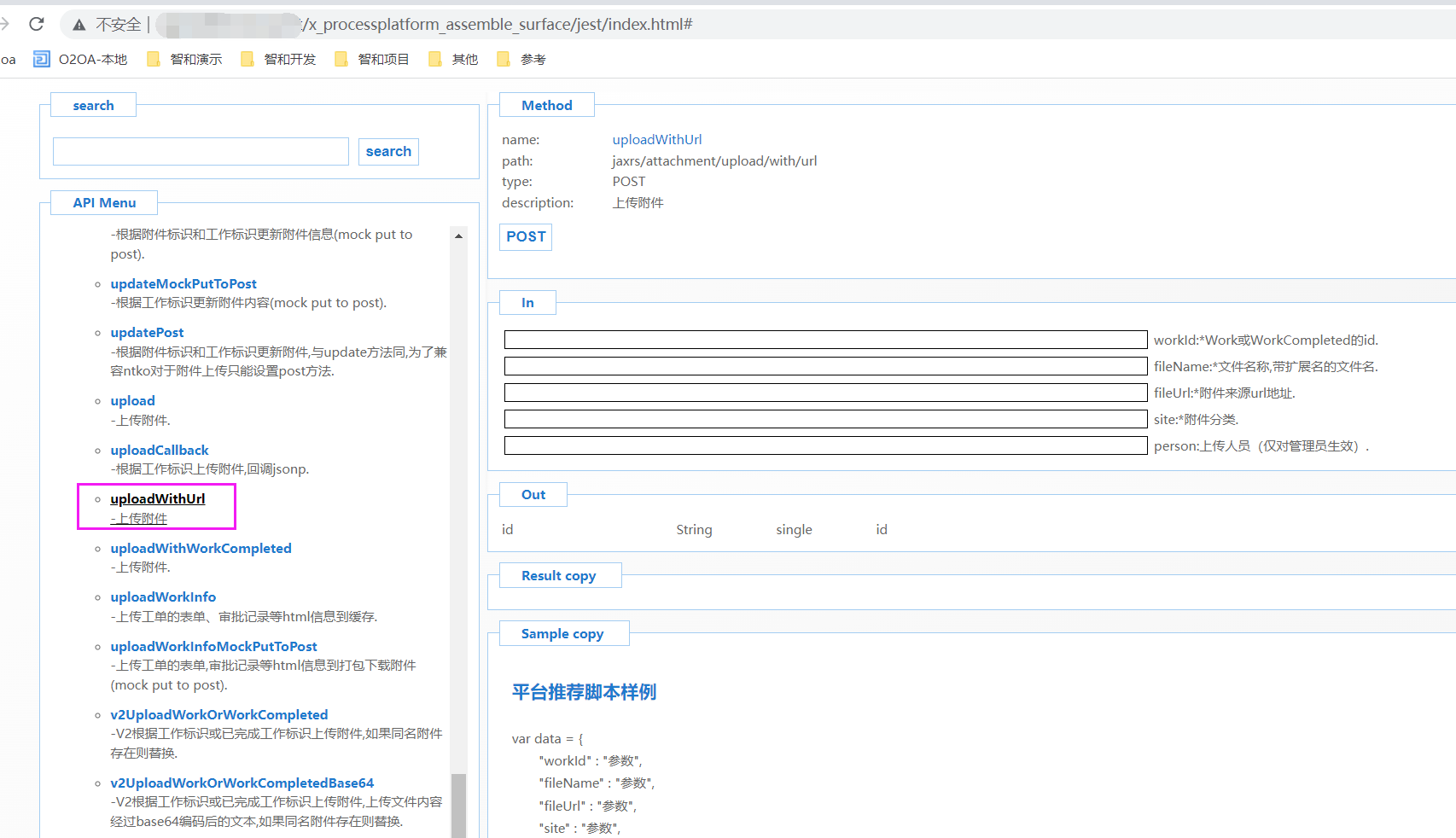Open the 智和演示 bookmark folder
The width and height of the screenshot is (1456, 838).
click(x=185, y=59)
